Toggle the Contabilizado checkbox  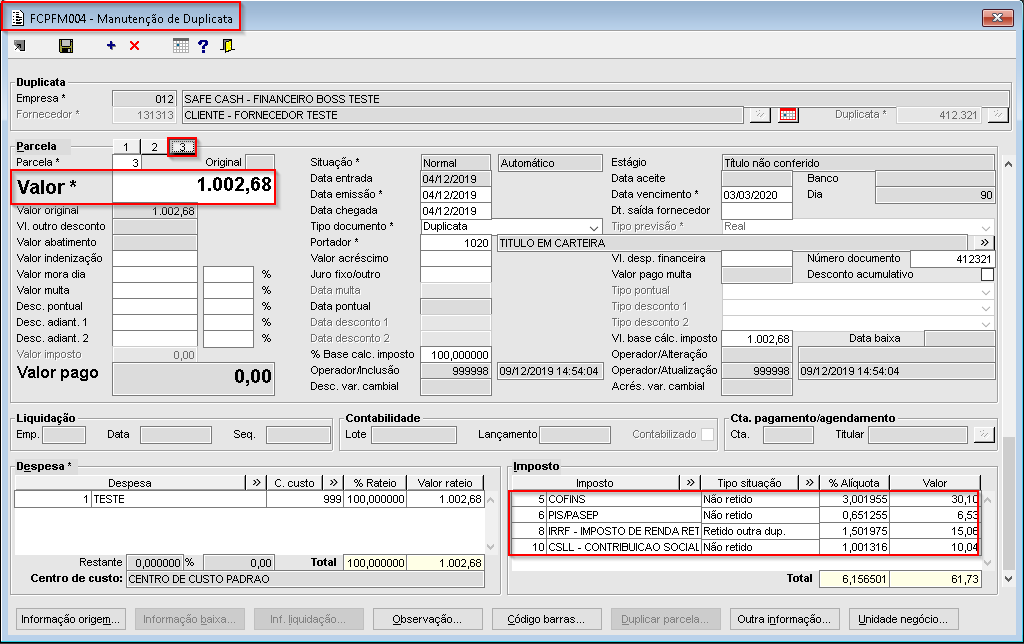(707, 434)
